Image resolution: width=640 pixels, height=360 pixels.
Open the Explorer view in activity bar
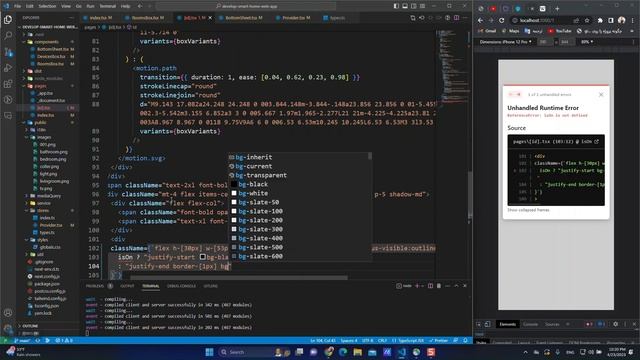[x=8, y=20]
